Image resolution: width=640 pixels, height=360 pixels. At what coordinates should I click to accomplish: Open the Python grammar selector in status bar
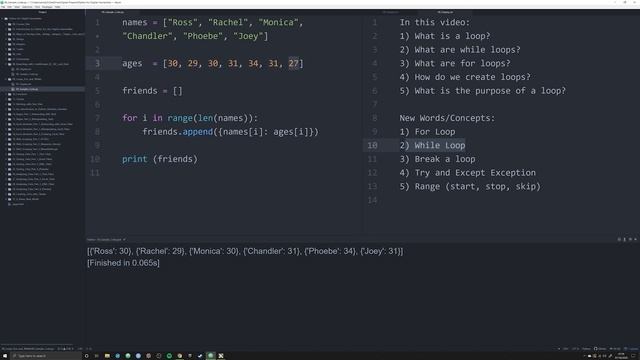pyautogui.click(x=586, y=349)
